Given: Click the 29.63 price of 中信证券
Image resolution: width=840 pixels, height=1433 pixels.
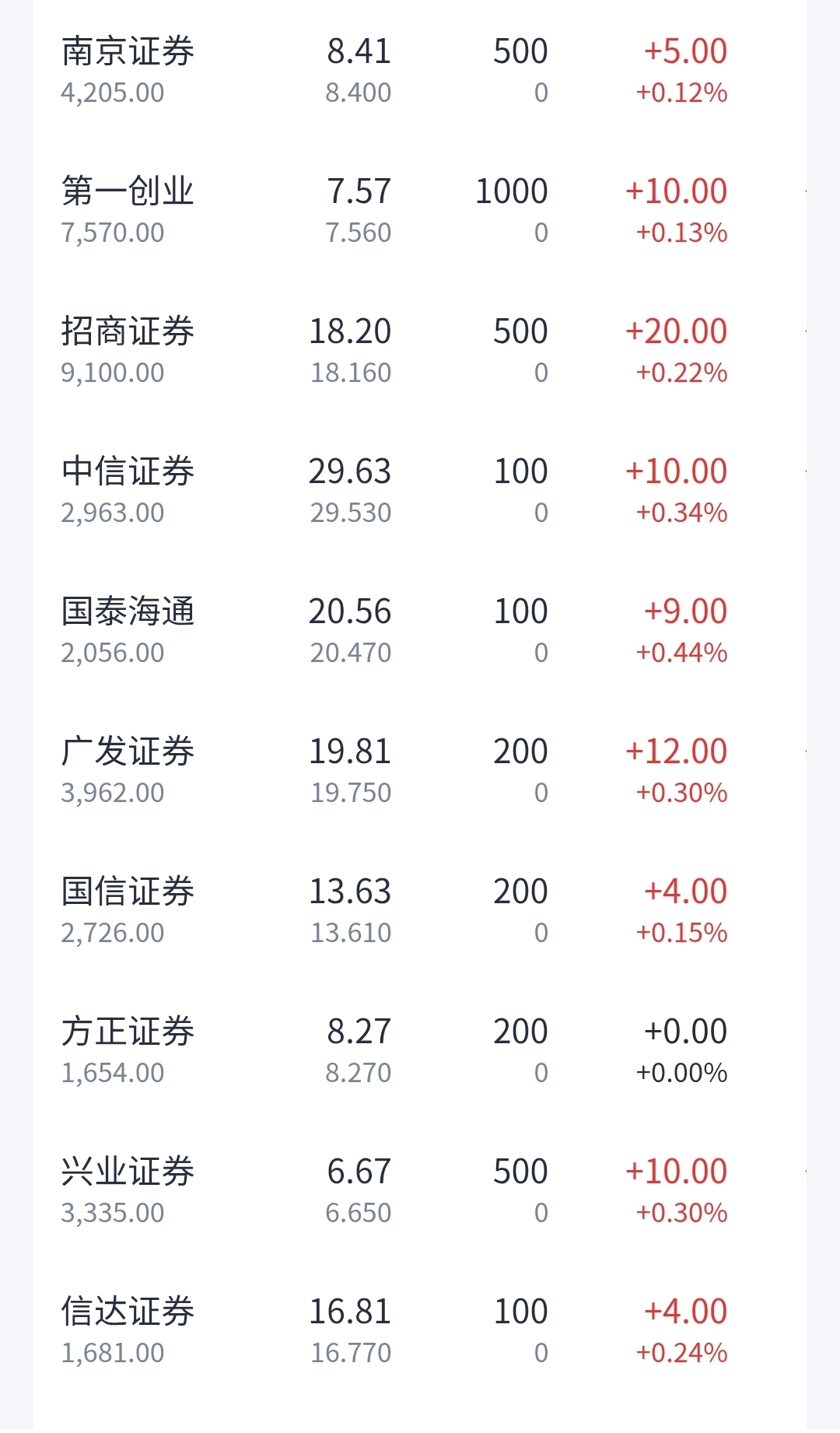Looking at the screenshot, I should pos(350,471).
